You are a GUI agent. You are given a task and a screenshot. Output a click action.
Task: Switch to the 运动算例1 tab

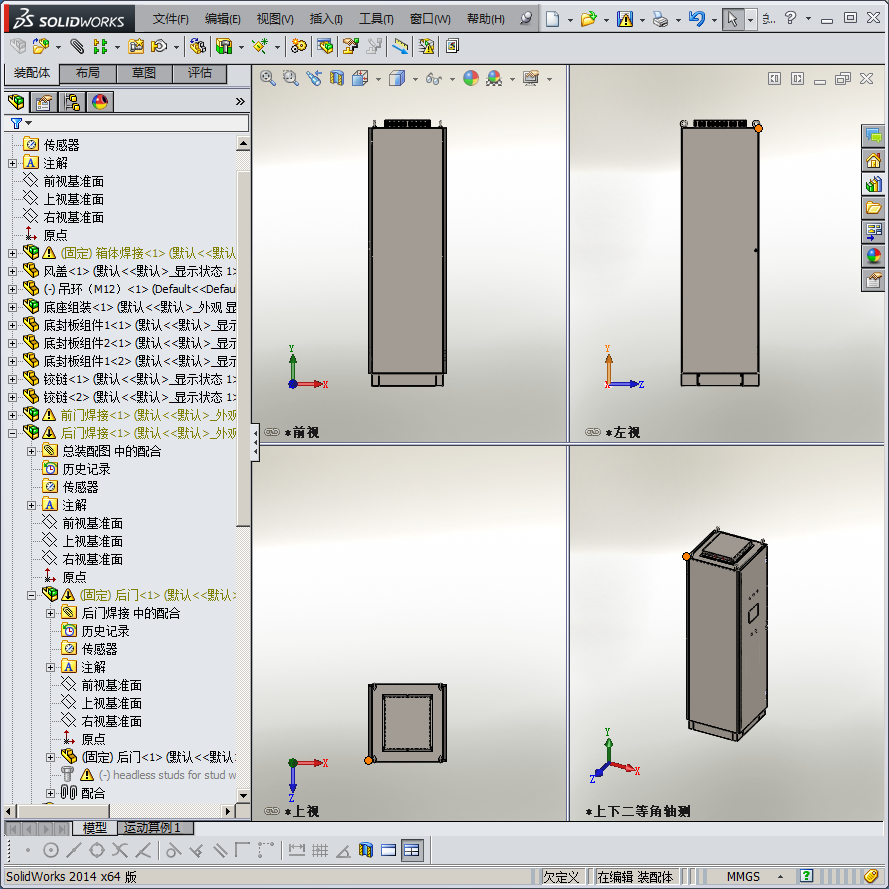tap(155, 828)
